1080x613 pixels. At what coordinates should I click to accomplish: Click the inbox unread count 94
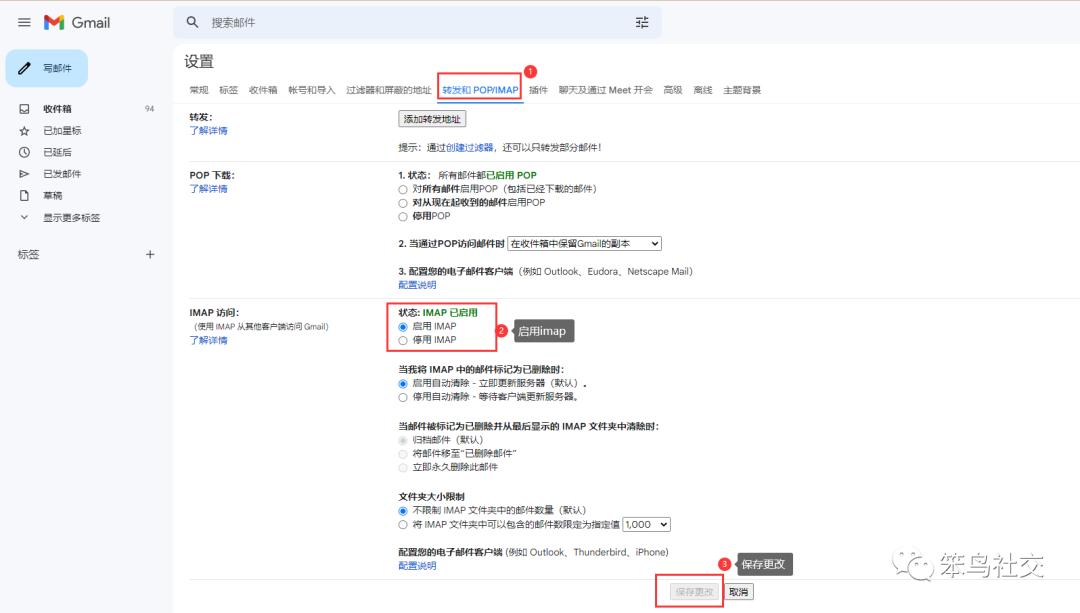tap(149, 109)
